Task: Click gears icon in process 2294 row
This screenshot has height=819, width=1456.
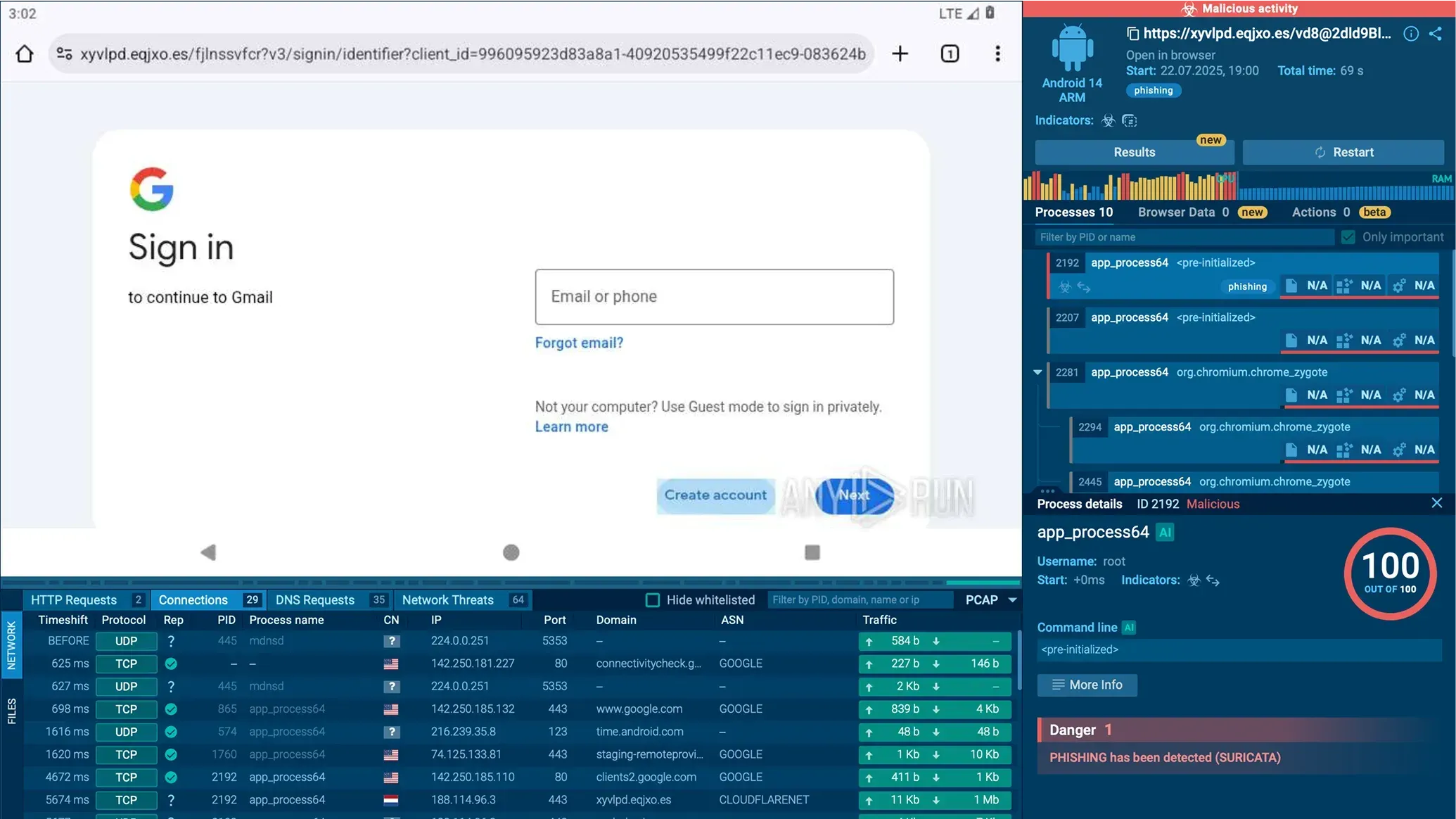Action: (1399, 450)
